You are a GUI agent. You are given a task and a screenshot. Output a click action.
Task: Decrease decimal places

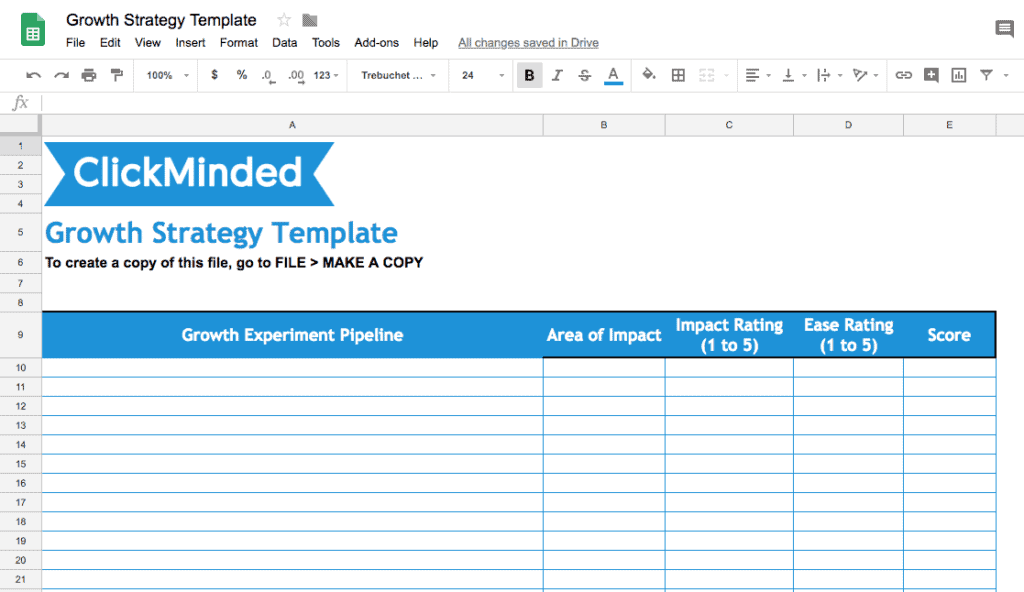pos(268,76)
